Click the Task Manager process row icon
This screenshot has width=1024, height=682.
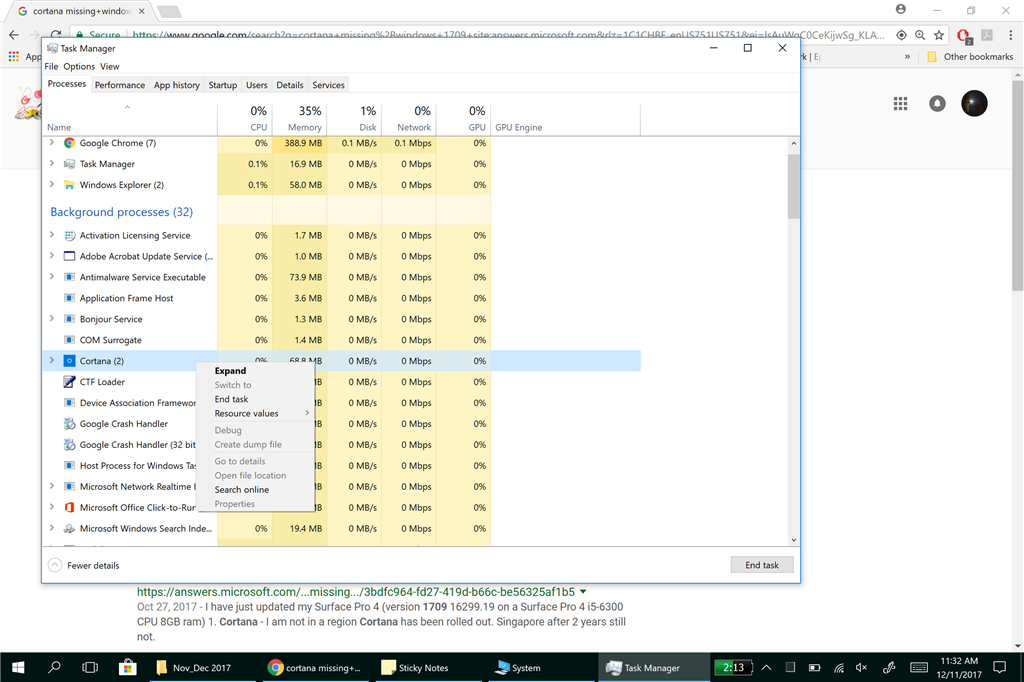point(69,164)
